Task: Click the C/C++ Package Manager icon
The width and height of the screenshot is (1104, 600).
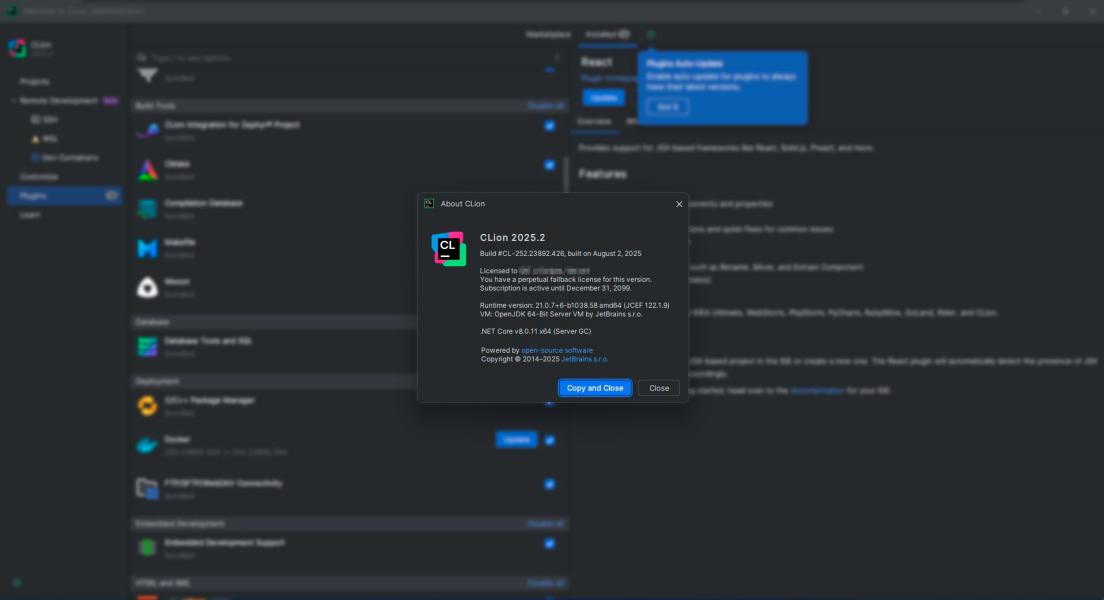Action: click(x=148, y=405)
